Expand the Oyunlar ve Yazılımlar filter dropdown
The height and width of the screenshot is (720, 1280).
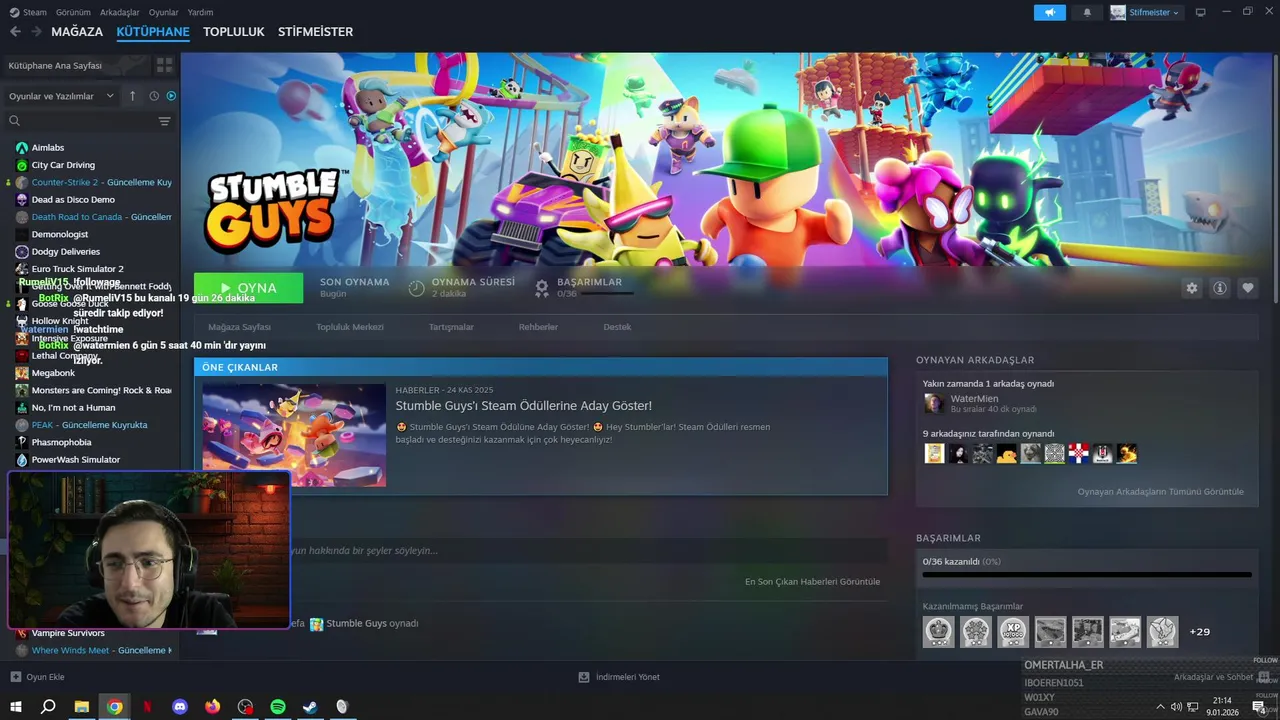coord(64,96)
